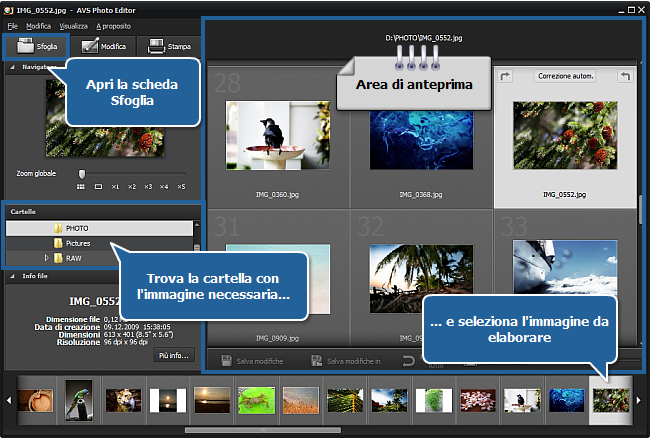The height and width of the screenshot is (438, 650).
Task: Open the Sfoglia tab
Action: coord(36,46)
